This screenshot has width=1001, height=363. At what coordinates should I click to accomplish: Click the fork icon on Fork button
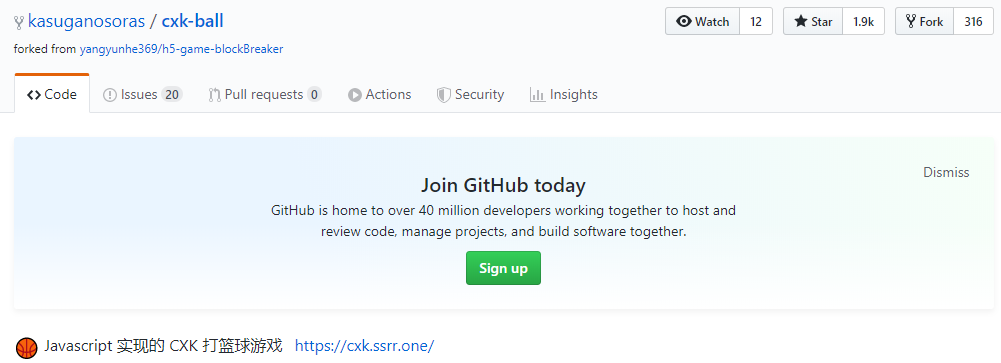pos(911,22)
